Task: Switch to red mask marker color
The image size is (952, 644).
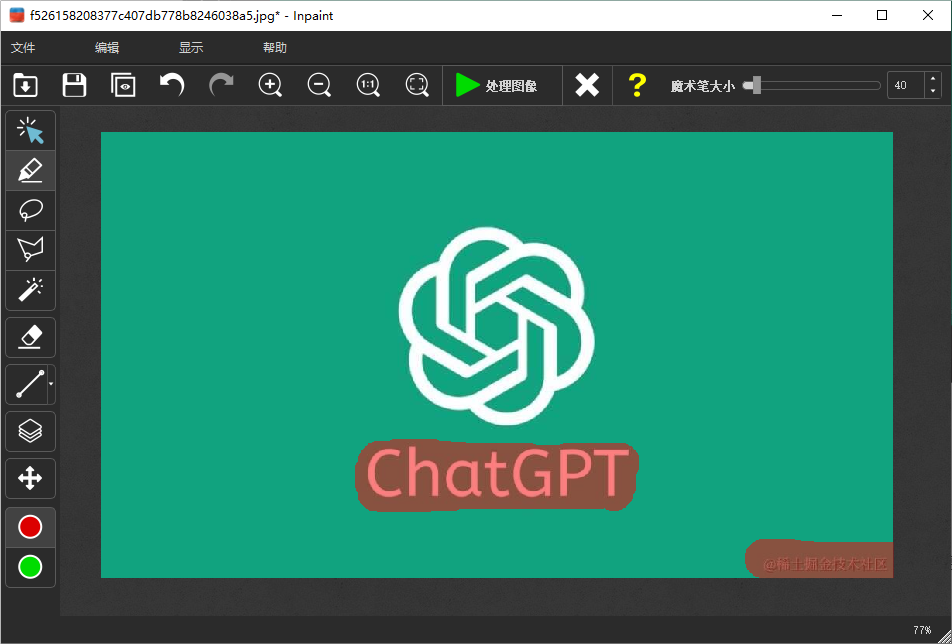Action: click(x=30, y=527)
